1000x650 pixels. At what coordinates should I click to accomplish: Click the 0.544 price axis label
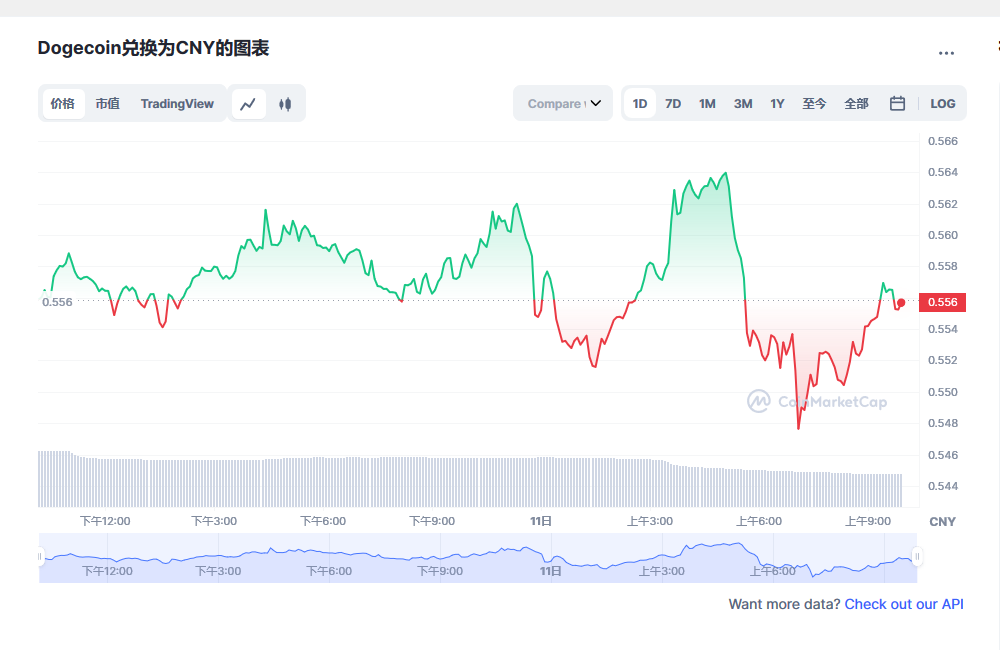click(x=943, y=486)
